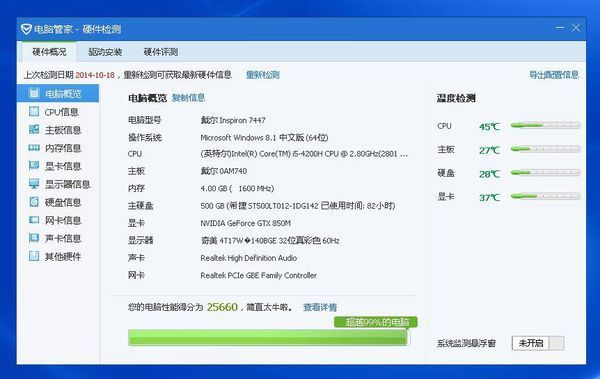This screenshot has width=600, height=379.
Task: Click the green performance score bar
Action: tap(269, 338)
